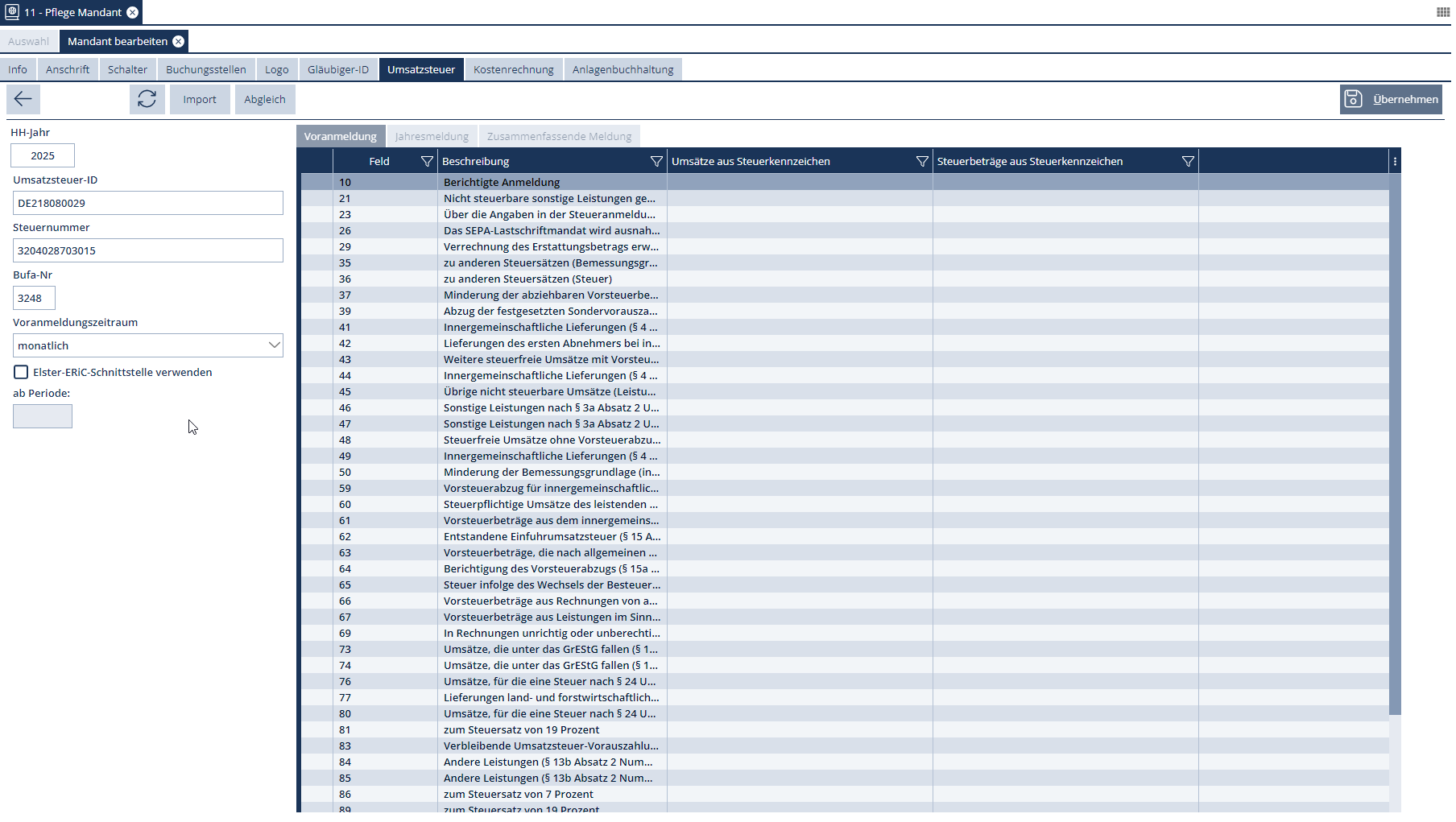Open the app grid icon top right
Image resolution: width=1456 pixels, height=822 pixels.
point(1443,12)
